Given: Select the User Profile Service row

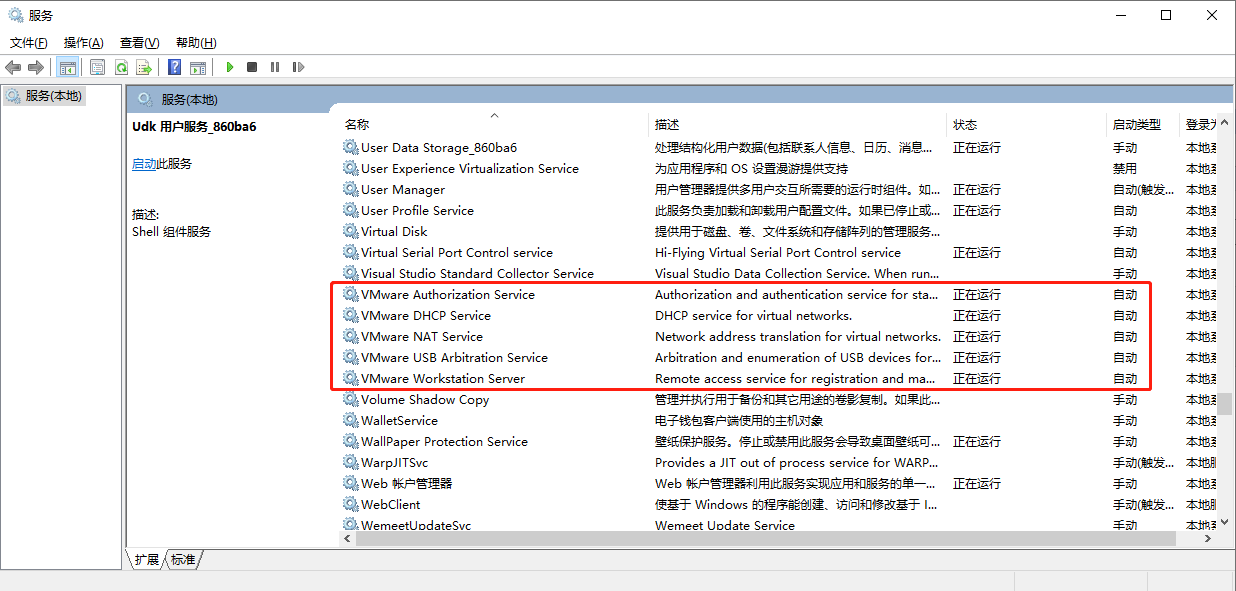Looking at the screenshot, I should coord(417,210).
